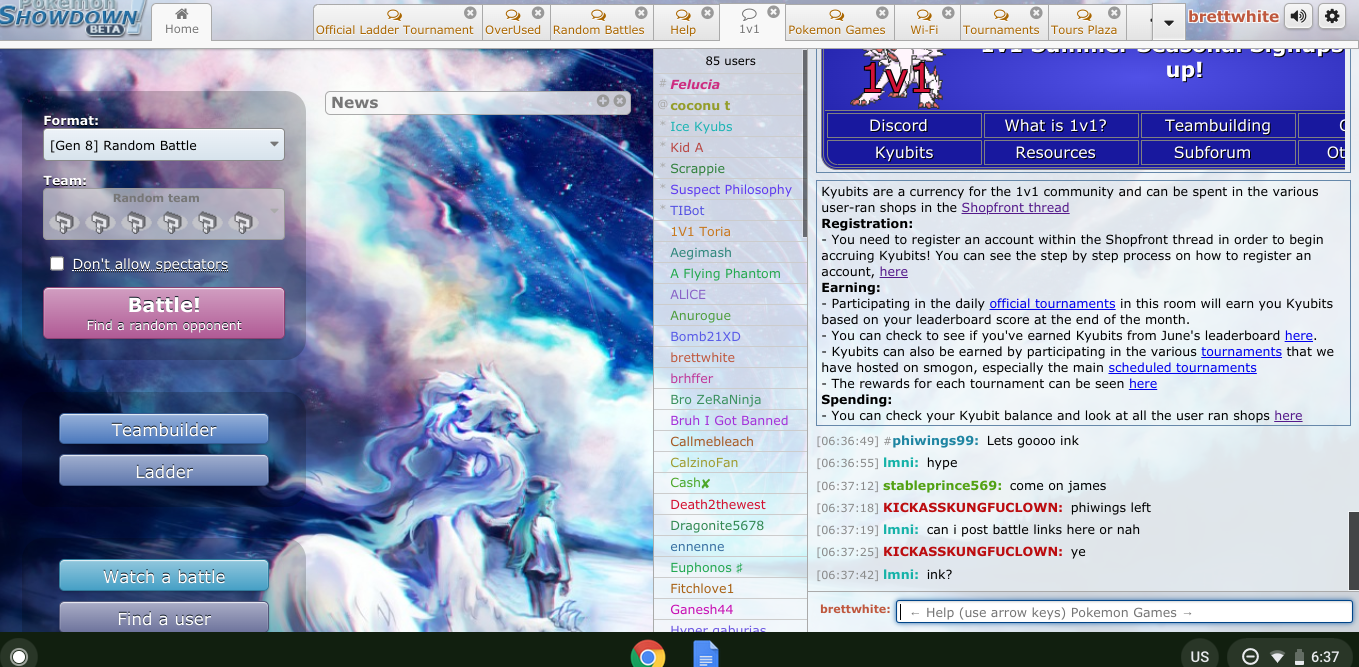Screen dimensions: 1359x667
Task: Open the Help room tab
Action: point(683,22)
